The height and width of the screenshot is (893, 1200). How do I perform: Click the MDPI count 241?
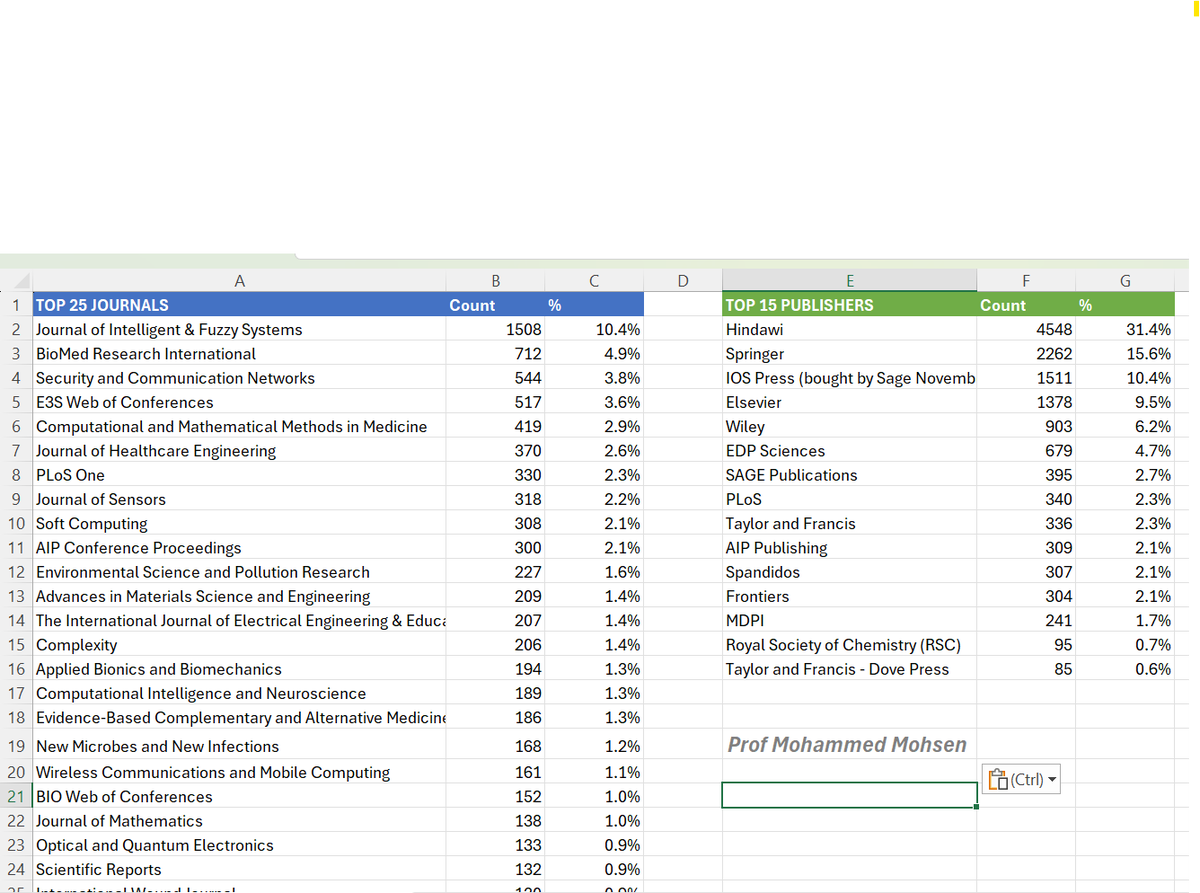click(x=1026, y=620)
